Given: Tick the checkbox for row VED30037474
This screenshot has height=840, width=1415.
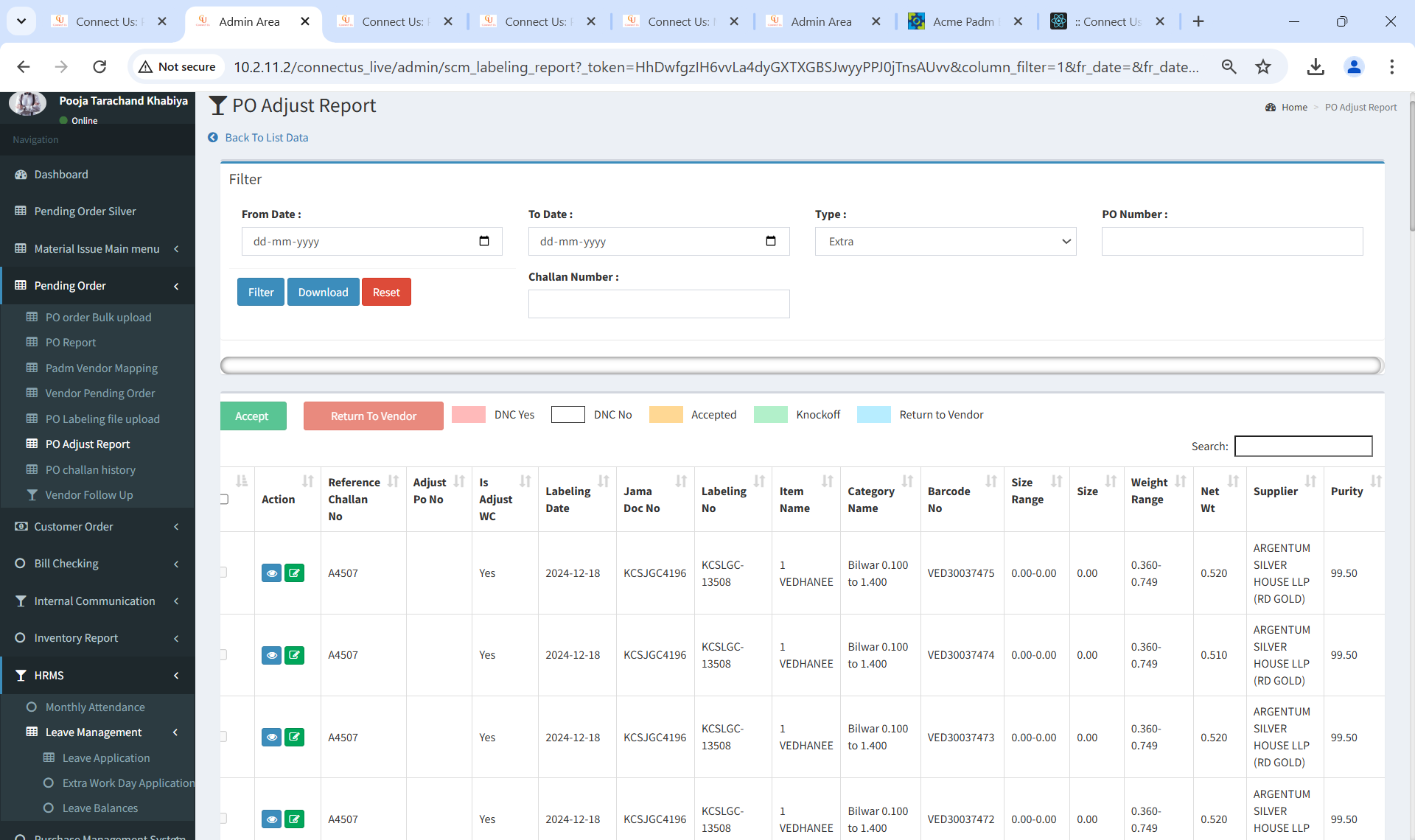Looking at the screenshot, I should pos(223,654).
